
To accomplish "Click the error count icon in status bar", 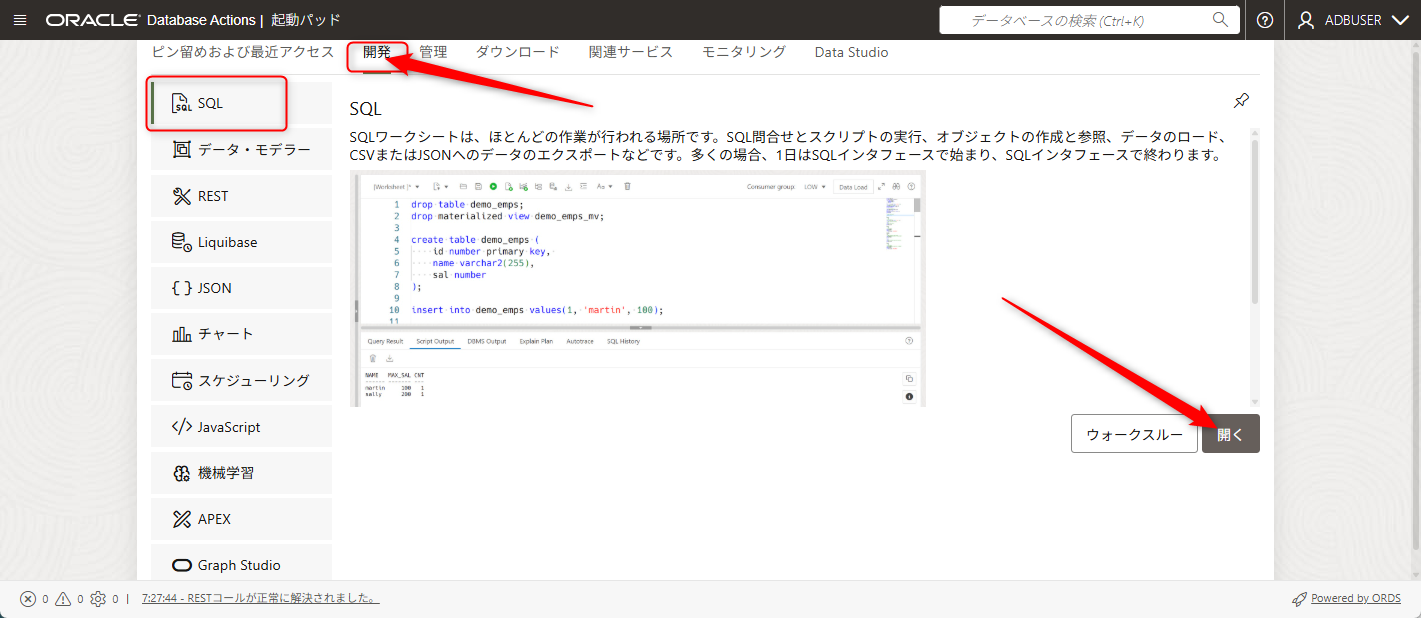I will 28,599.
